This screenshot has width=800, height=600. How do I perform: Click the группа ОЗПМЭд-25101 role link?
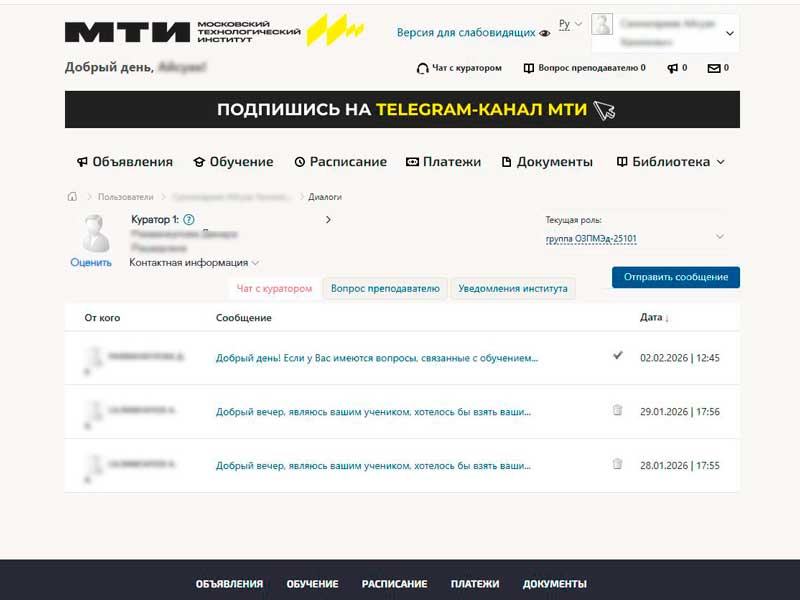tap(591, 239)
